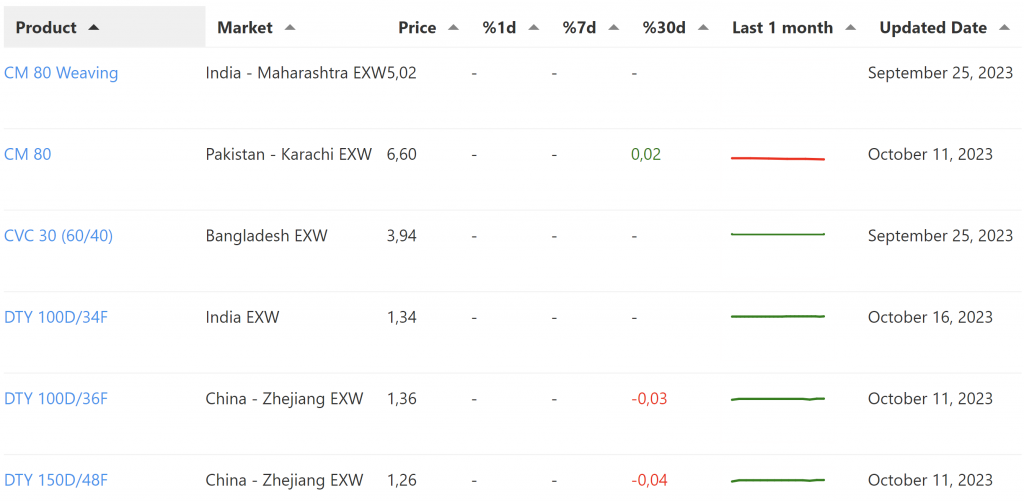This screenshot has width=1024, height=501.
Task: Open DTY 100D/36F product details
Action: [x=56, y=398]
